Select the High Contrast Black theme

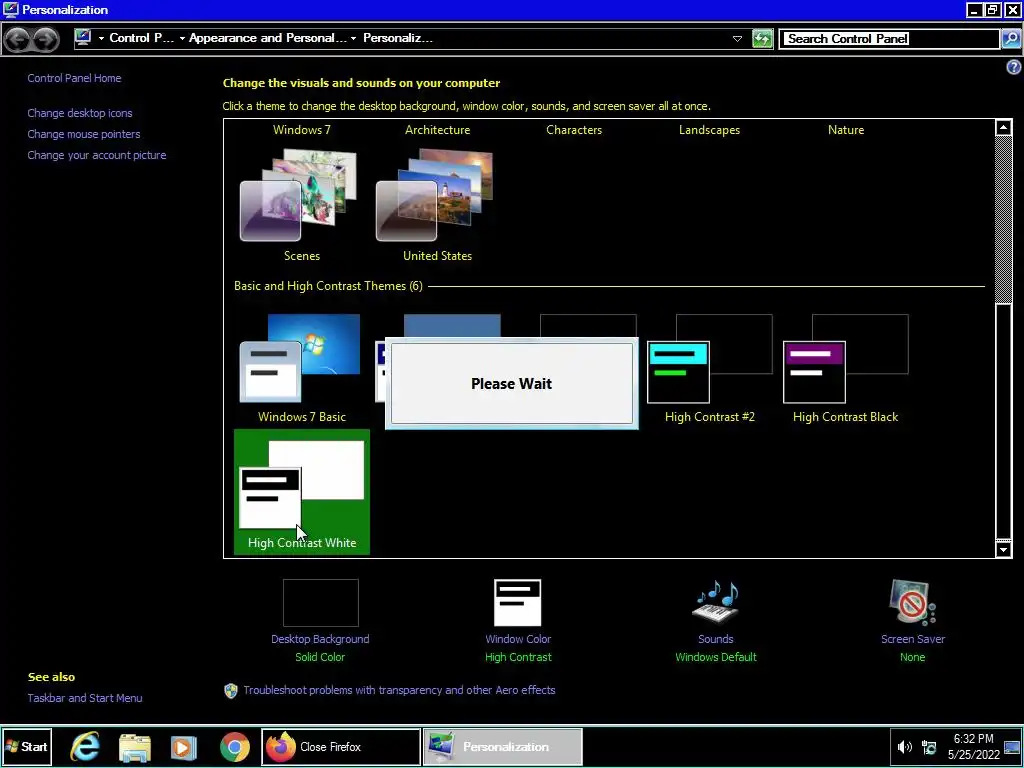click(846, 368)
